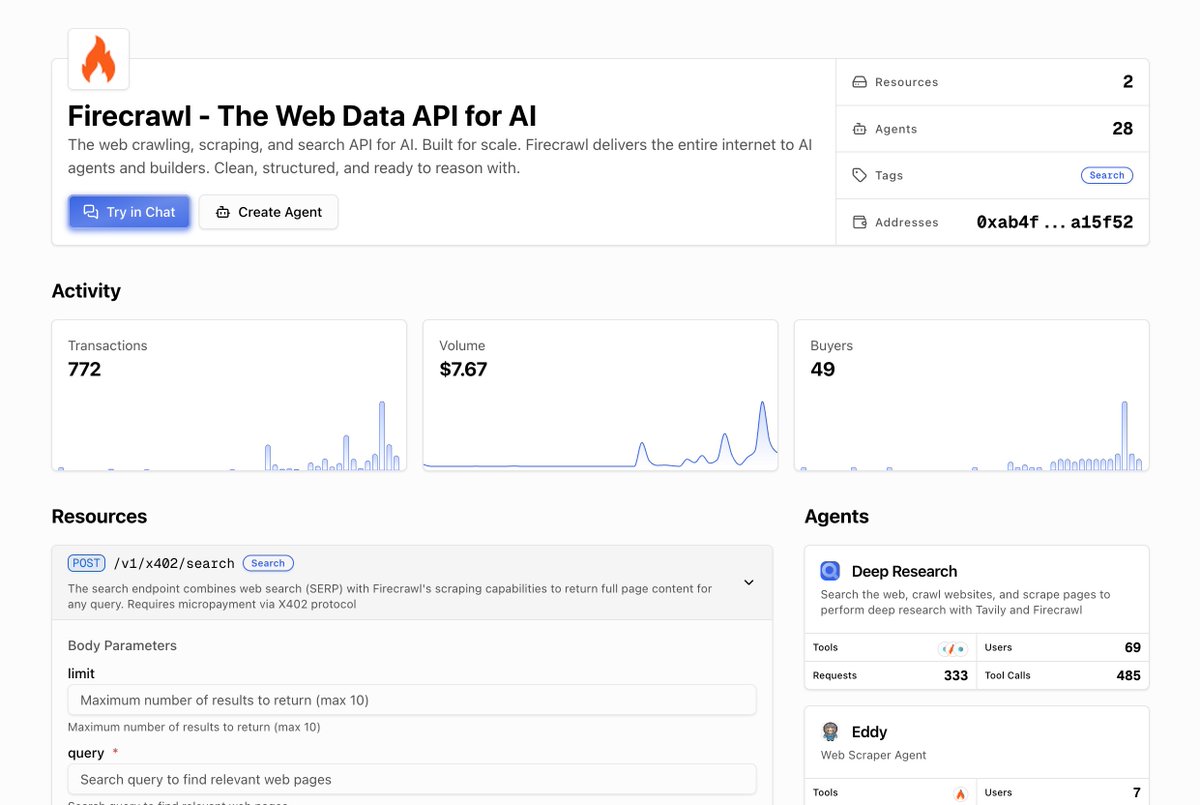Click Deep Research Requests count 333
Screen dimensions: 1200x805
tap(956, 675)
